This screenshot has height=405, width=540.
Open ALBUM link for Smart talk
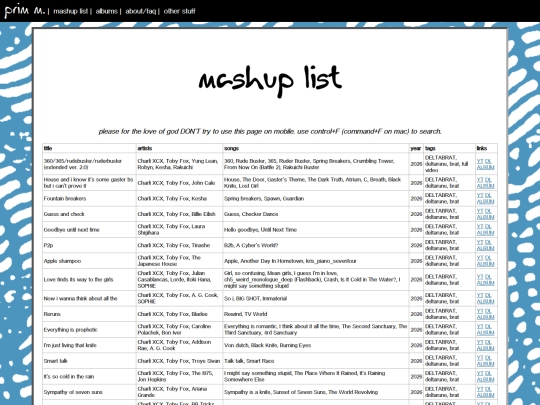point(485,364)
